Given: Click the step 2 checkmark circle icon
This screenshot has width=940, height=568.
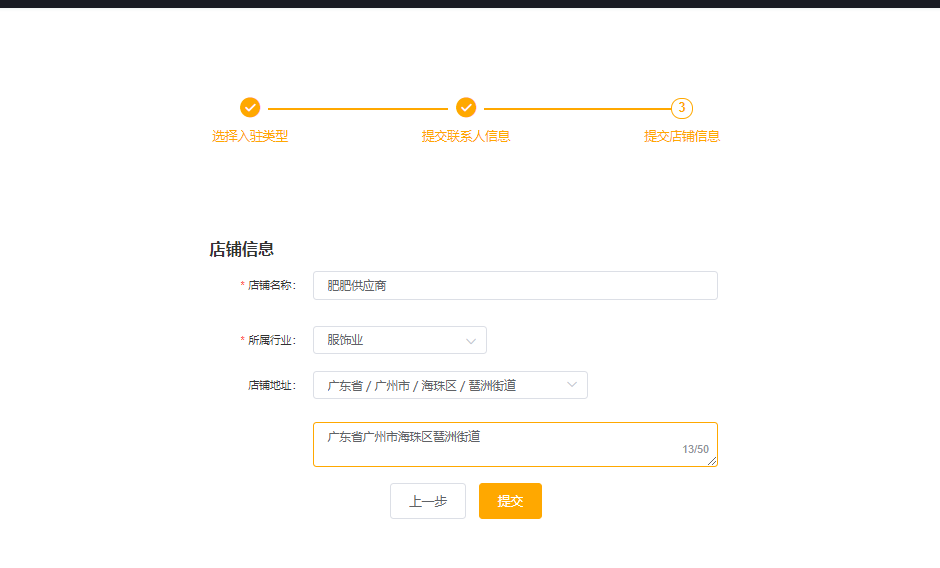Looking at the screenshot, I should 466,108.
